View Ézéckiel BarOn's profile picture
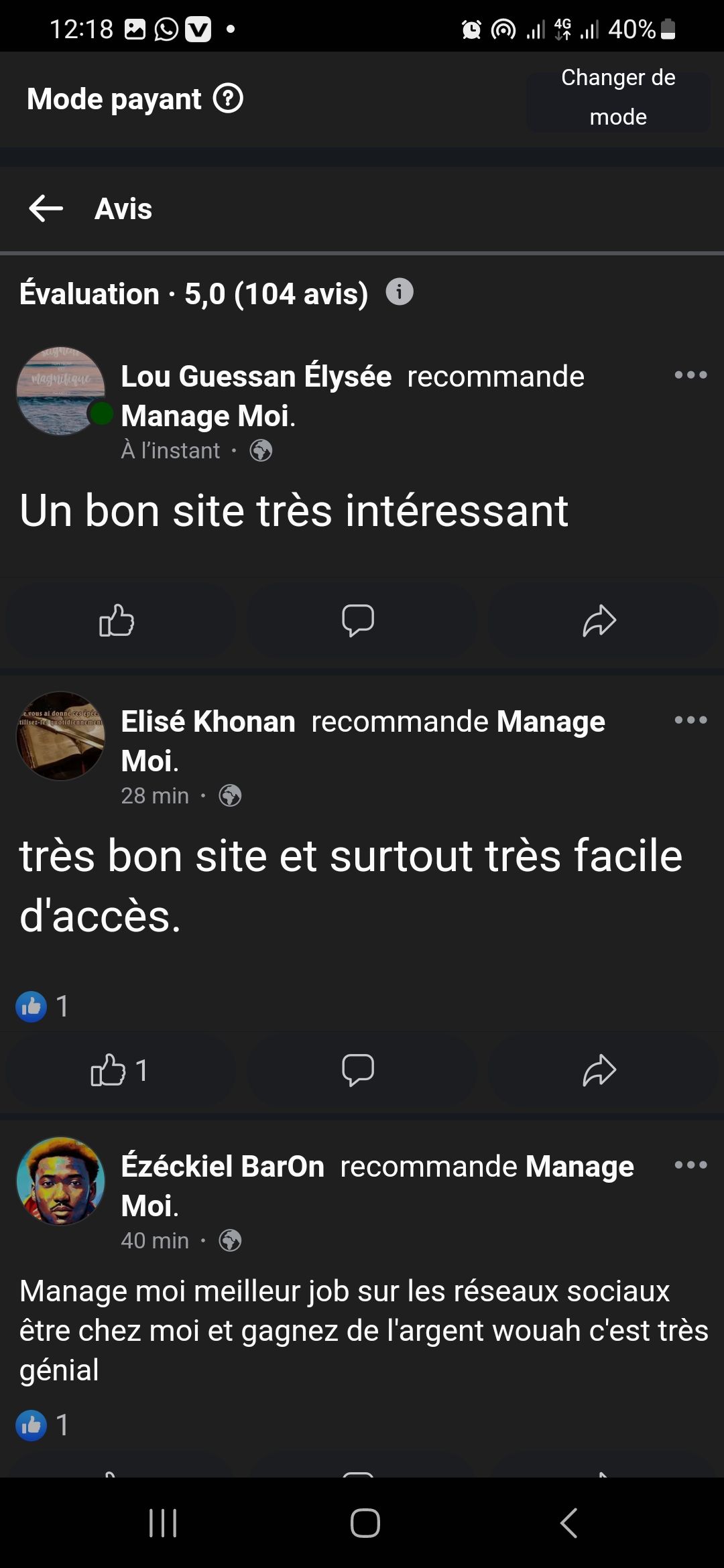This screenshot has width=724, height=1568. click(60, 1181)
